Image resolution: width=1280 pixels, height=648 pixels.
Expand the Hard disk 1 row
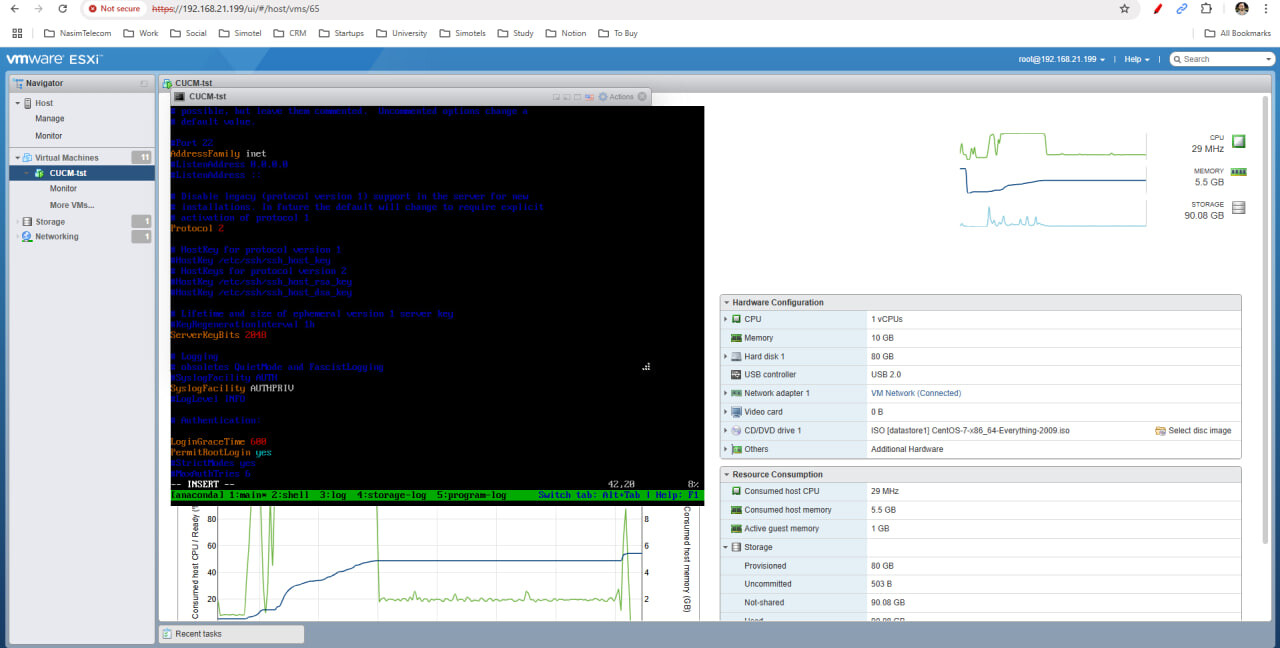(726, 356)
